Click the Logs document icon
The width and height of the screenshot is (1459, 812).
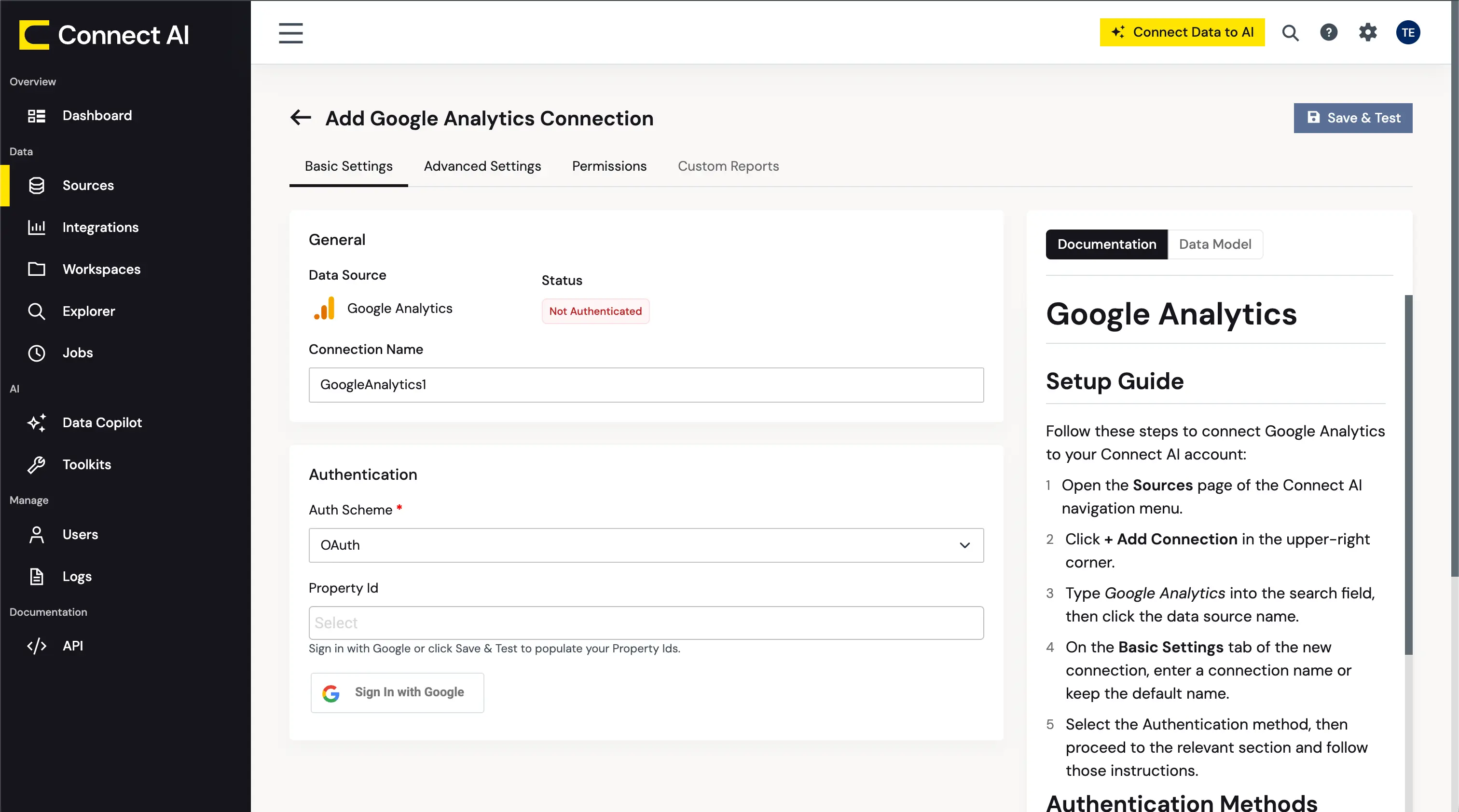point(37,577)
